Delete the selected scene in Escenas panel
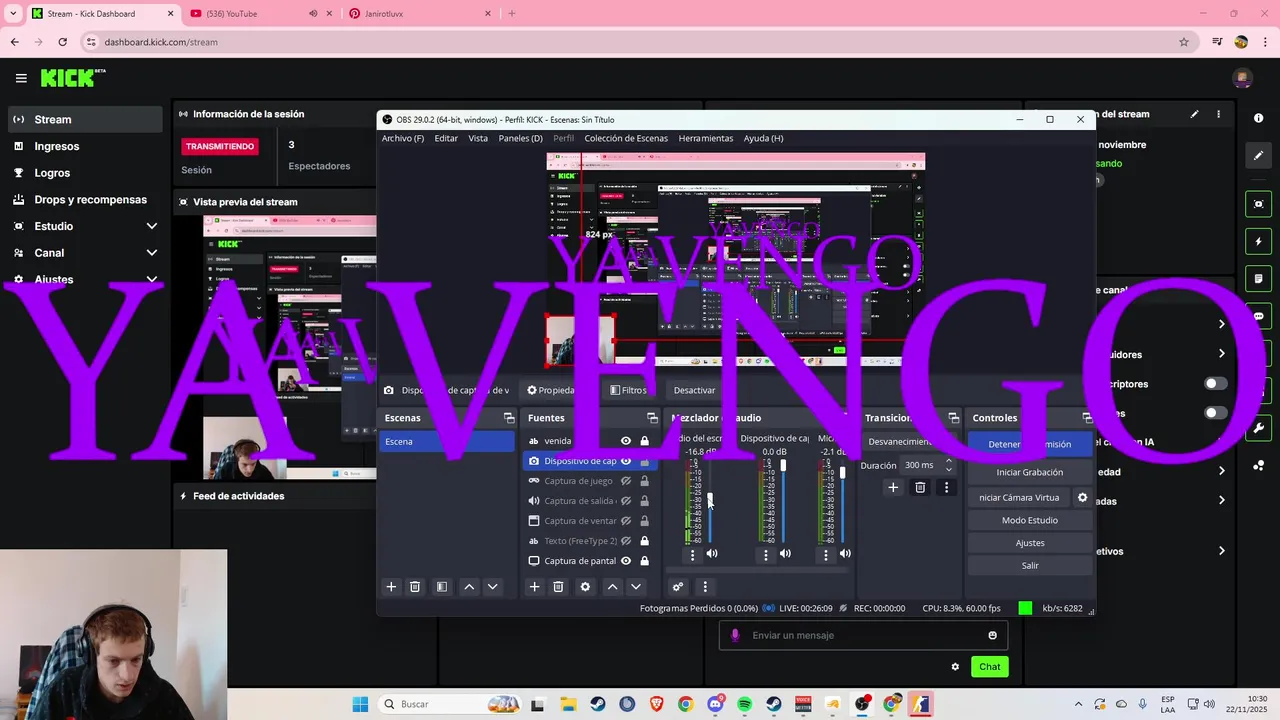The width and height of the screenshot is (1280, 720). point(415,587)
